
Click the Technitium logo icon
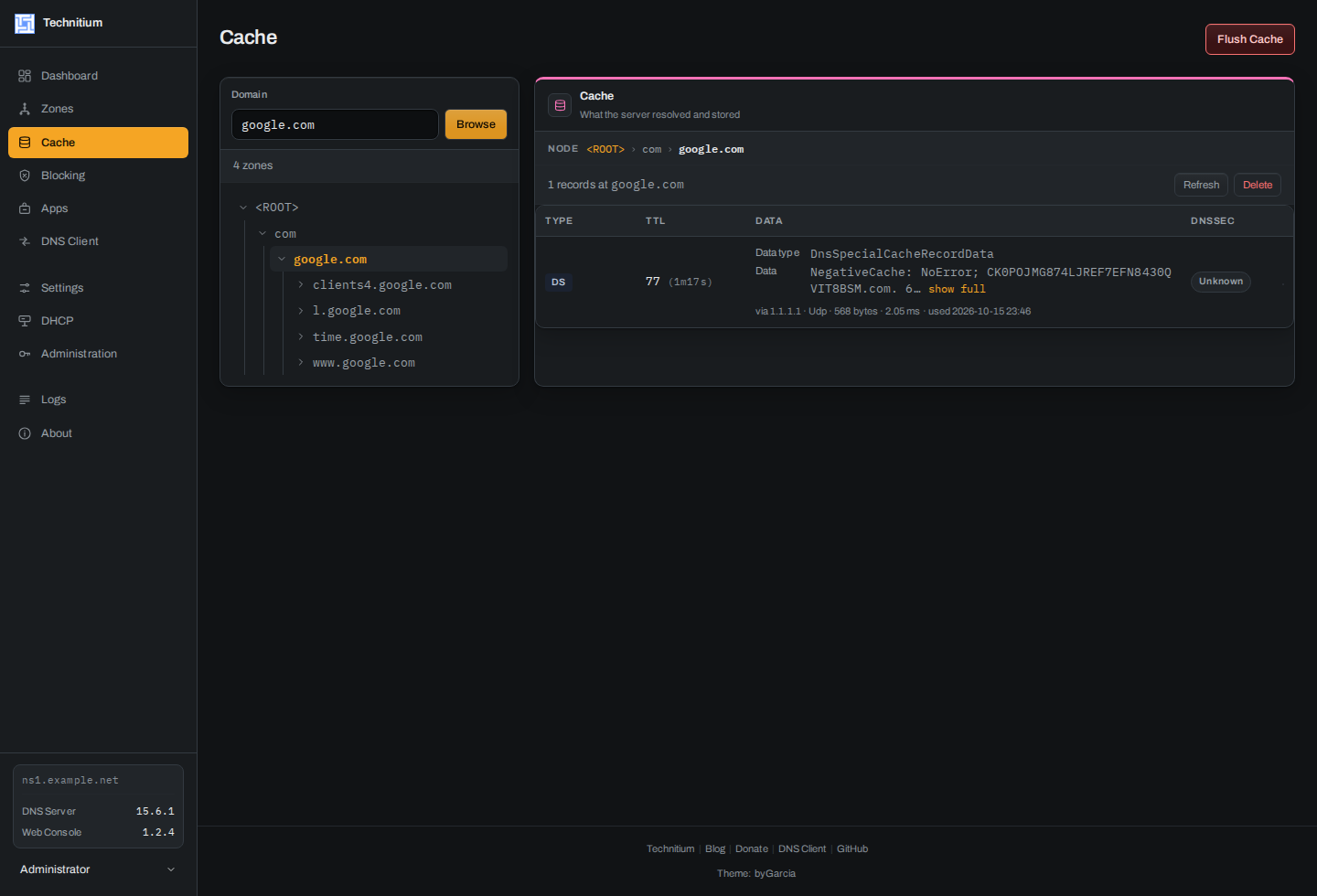coord(25,23)
